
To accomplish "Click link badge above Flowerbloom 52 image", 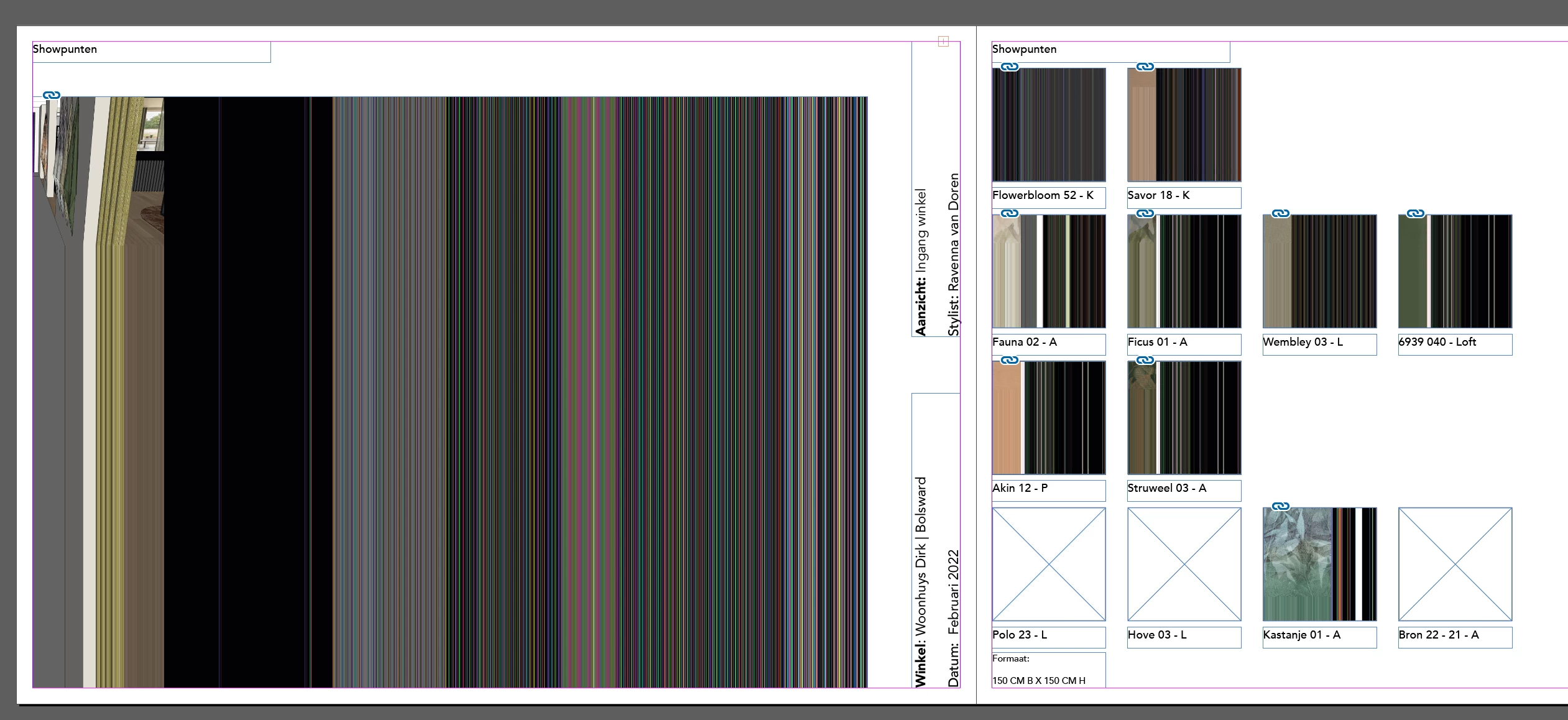I will click(x=1010, y=67).
